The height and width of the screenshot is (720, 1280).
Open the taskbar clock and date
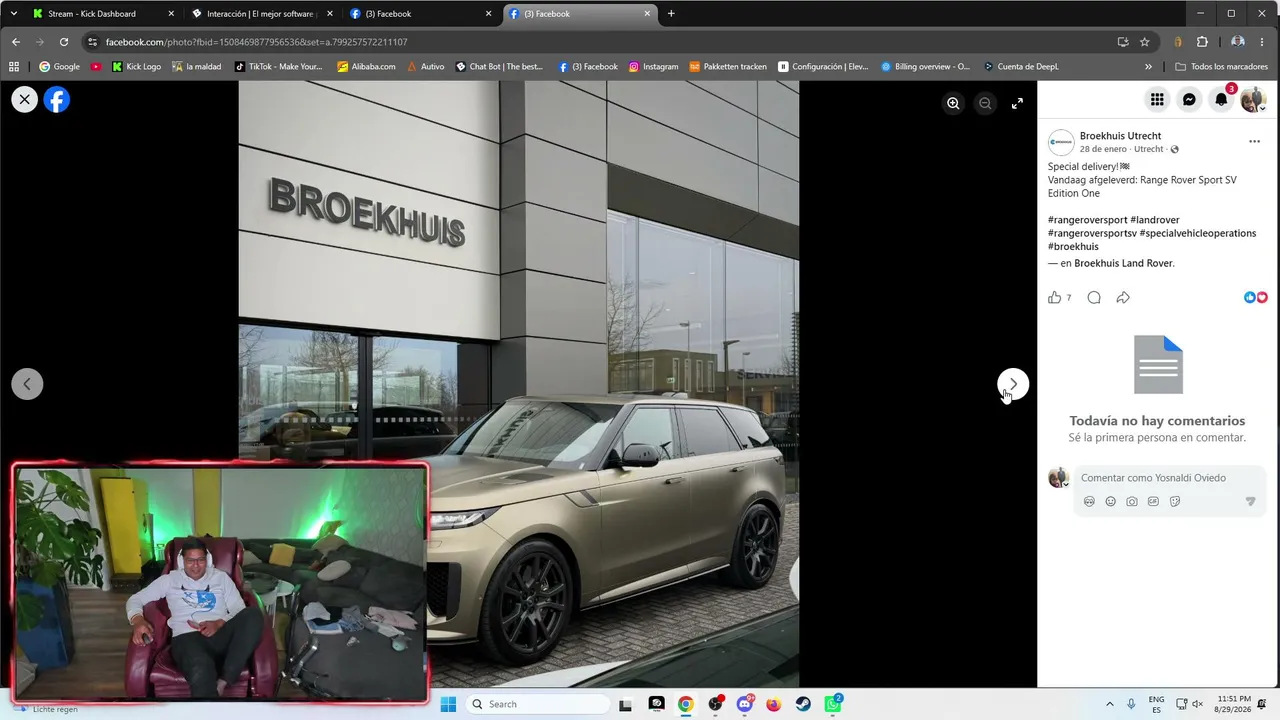click(x=1235, y=704)
